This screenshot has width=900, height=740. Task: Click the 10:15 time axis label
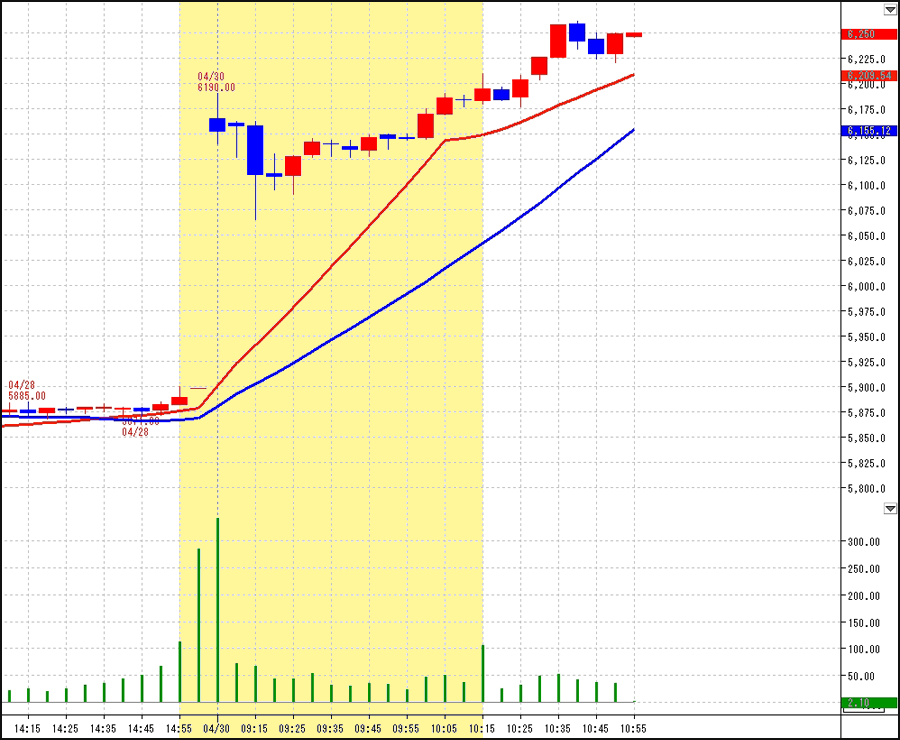click(x=482, y=728)
